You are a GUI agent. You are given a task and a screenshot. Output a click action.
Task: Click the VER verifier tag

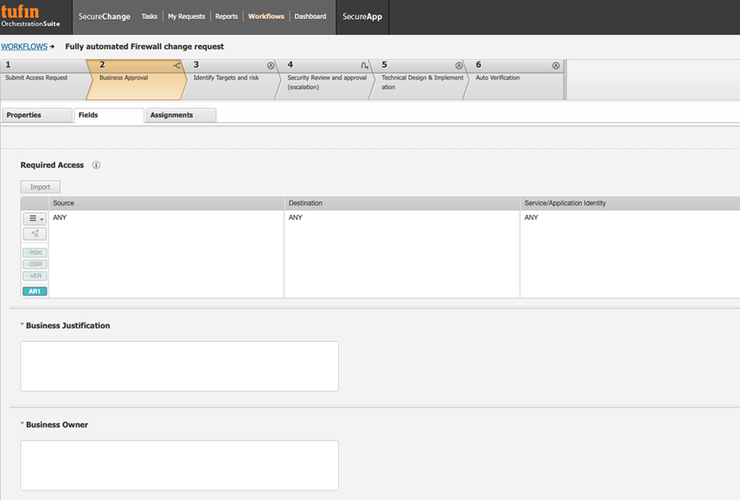tap(35, 276)
